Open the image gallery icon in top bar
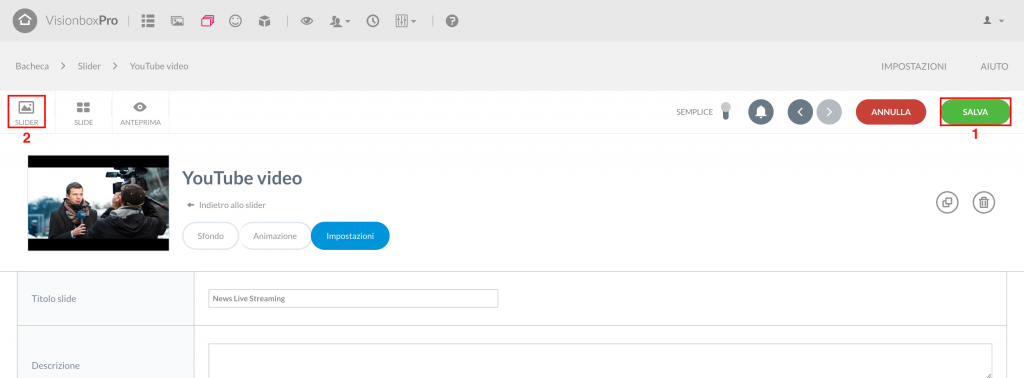The image size is (1024, 378). point(177,21)
